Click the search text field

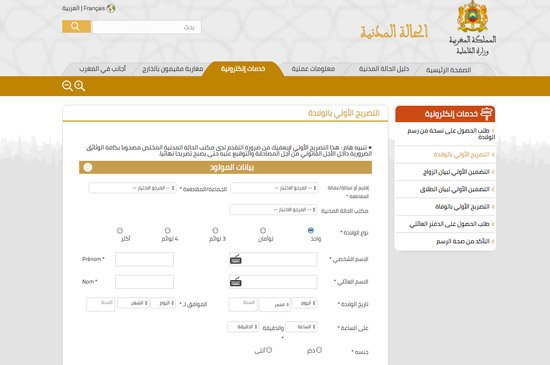147,27
